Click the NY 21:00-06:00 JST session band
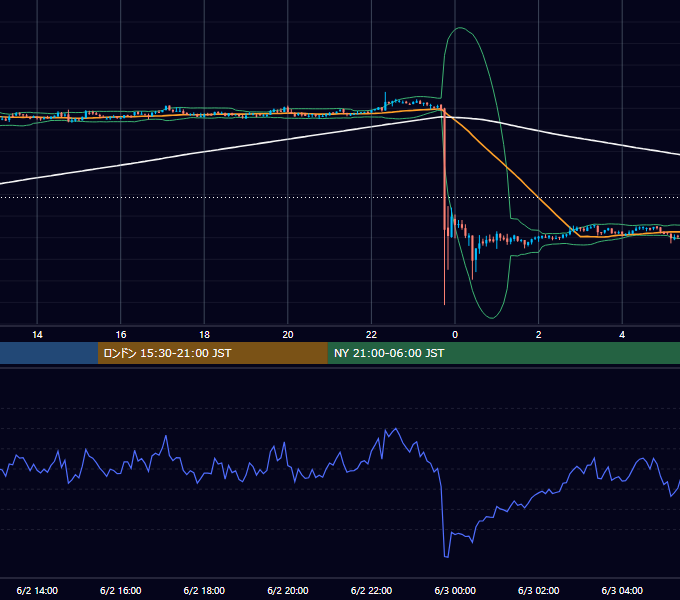Screen dimensions: 680x600 tap(503, 353)
